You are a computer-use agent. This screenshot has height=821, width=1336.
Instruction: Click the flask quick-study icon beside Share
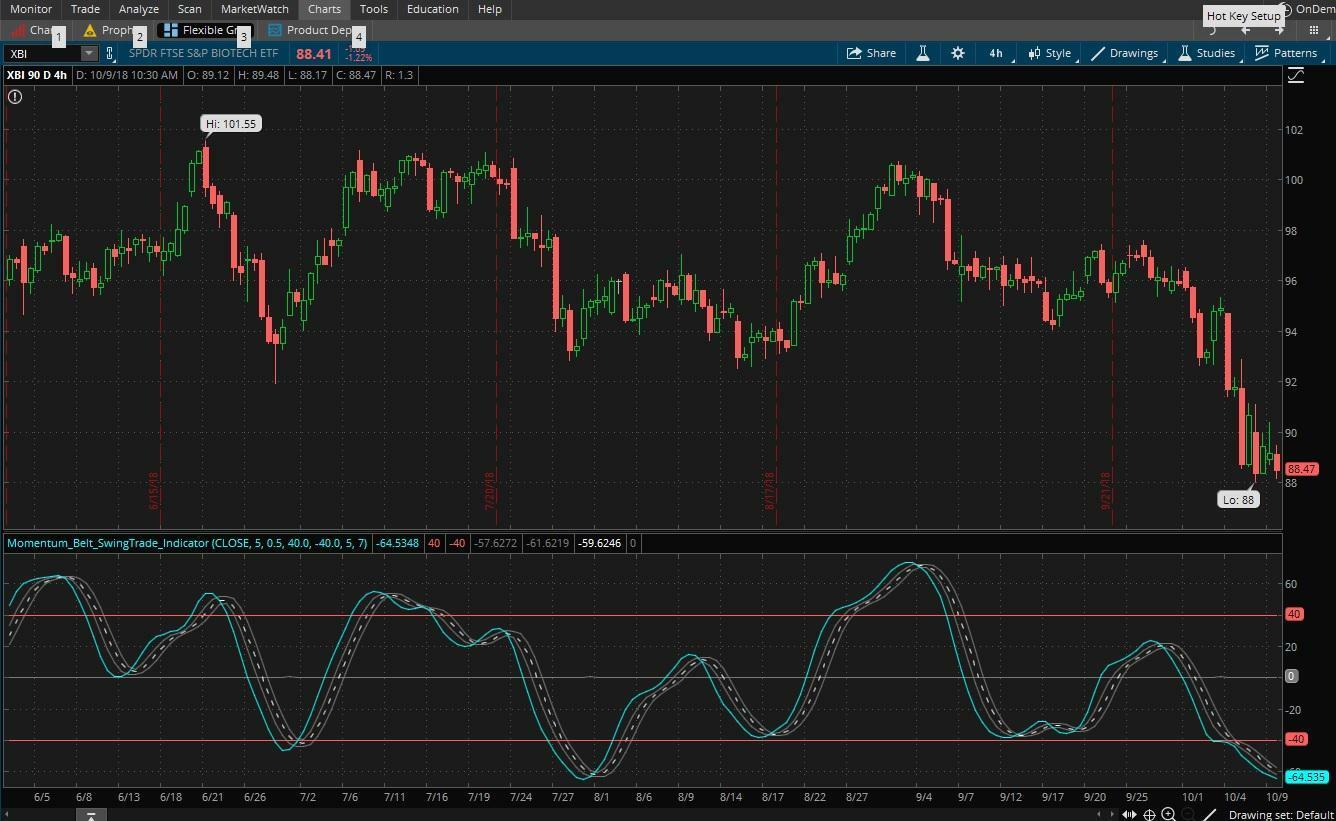tap(923, 53)
